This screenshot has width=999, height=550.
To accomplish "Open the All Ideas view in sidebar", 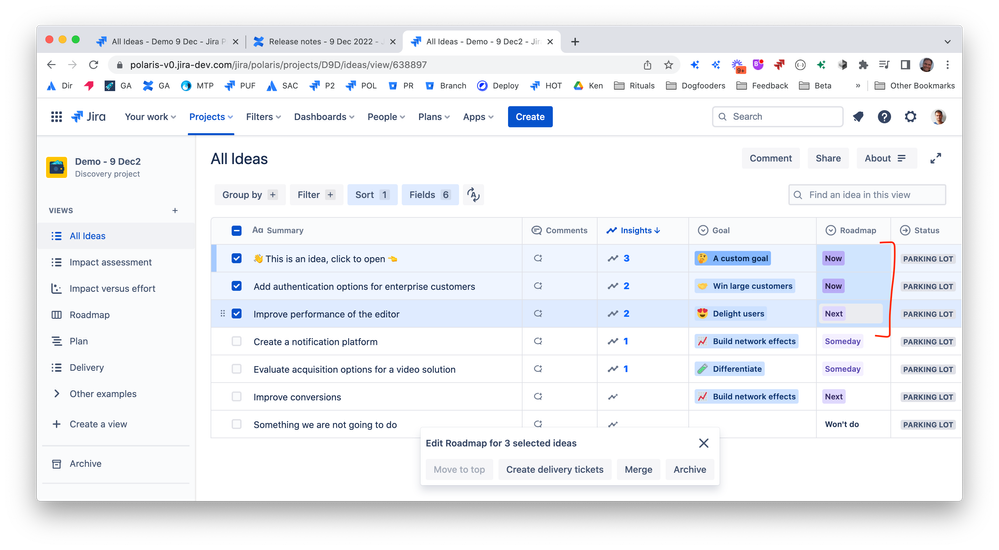I will (117, 236).
